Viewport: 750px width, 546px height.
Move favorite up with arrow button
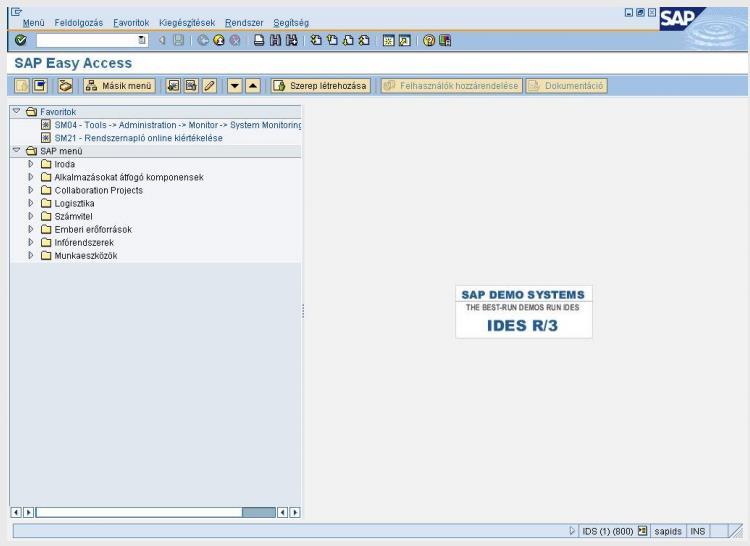253,86
